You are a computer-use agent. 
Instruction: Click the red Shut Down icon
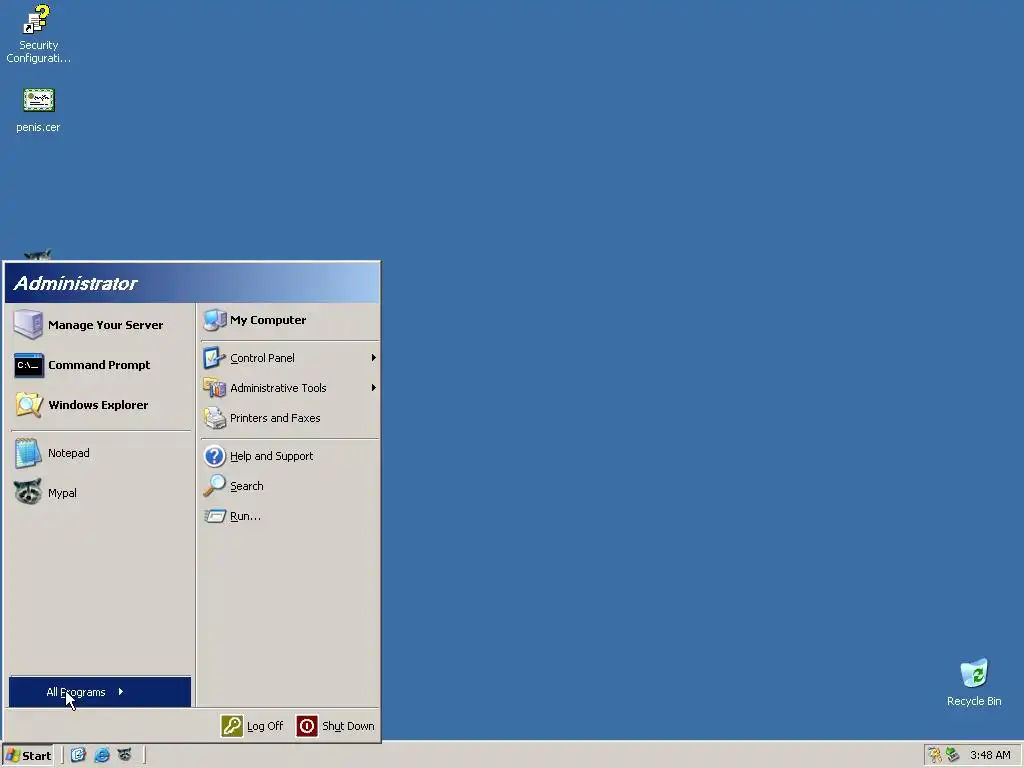[307, 726]
